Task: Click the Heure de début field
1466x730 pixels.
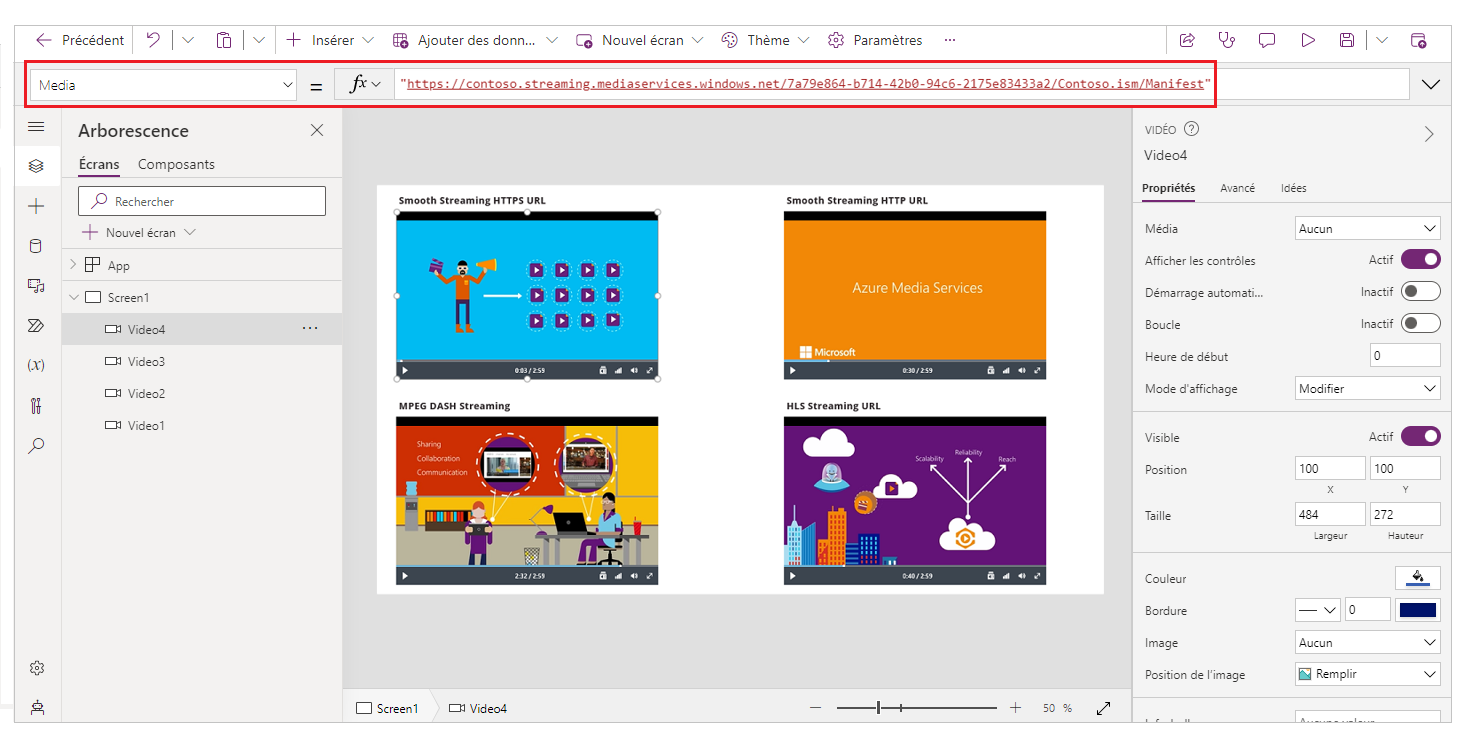Action: tap(1405, 356)
